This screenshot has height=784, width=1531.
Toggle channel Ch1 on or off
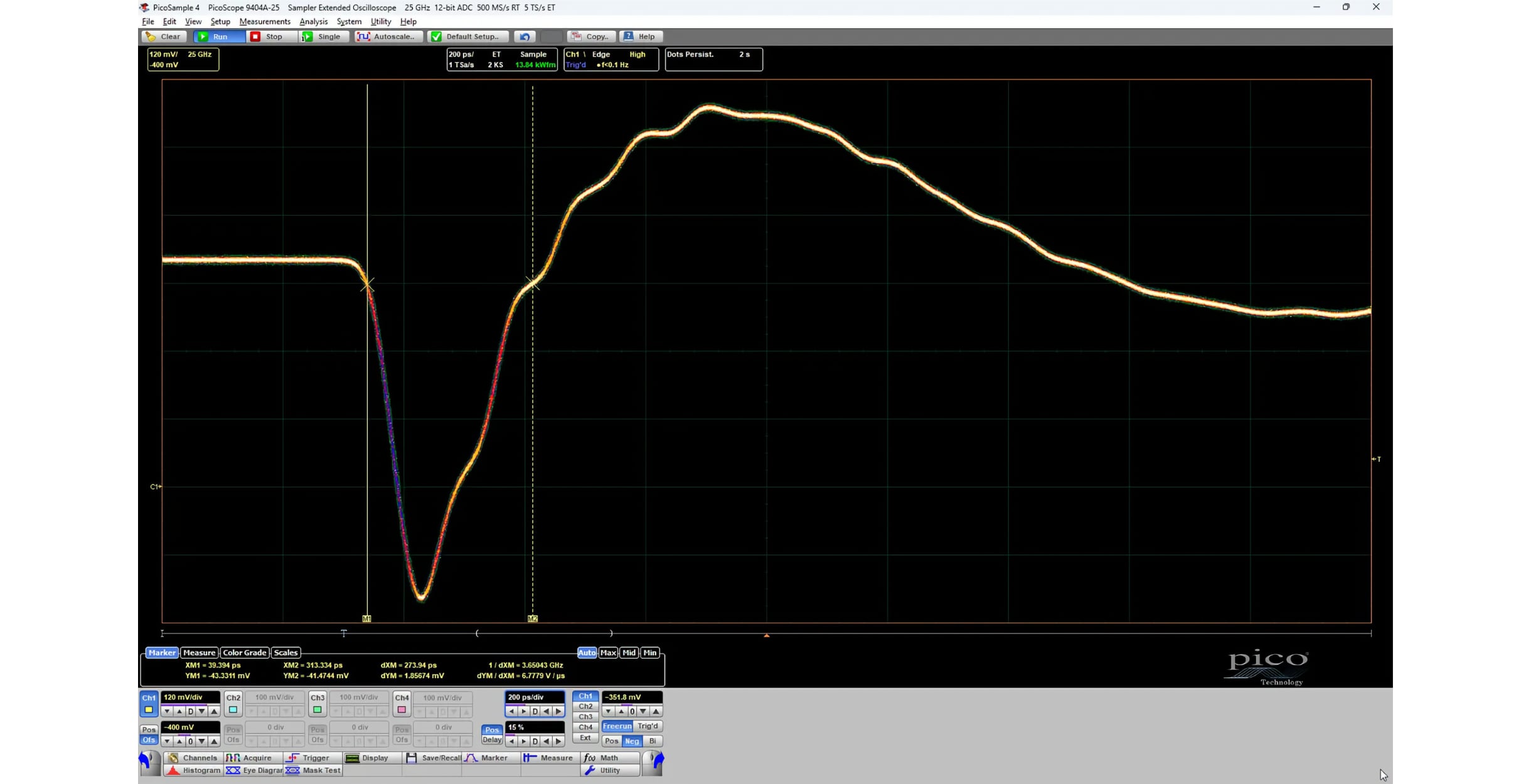(x=149, y=704)
